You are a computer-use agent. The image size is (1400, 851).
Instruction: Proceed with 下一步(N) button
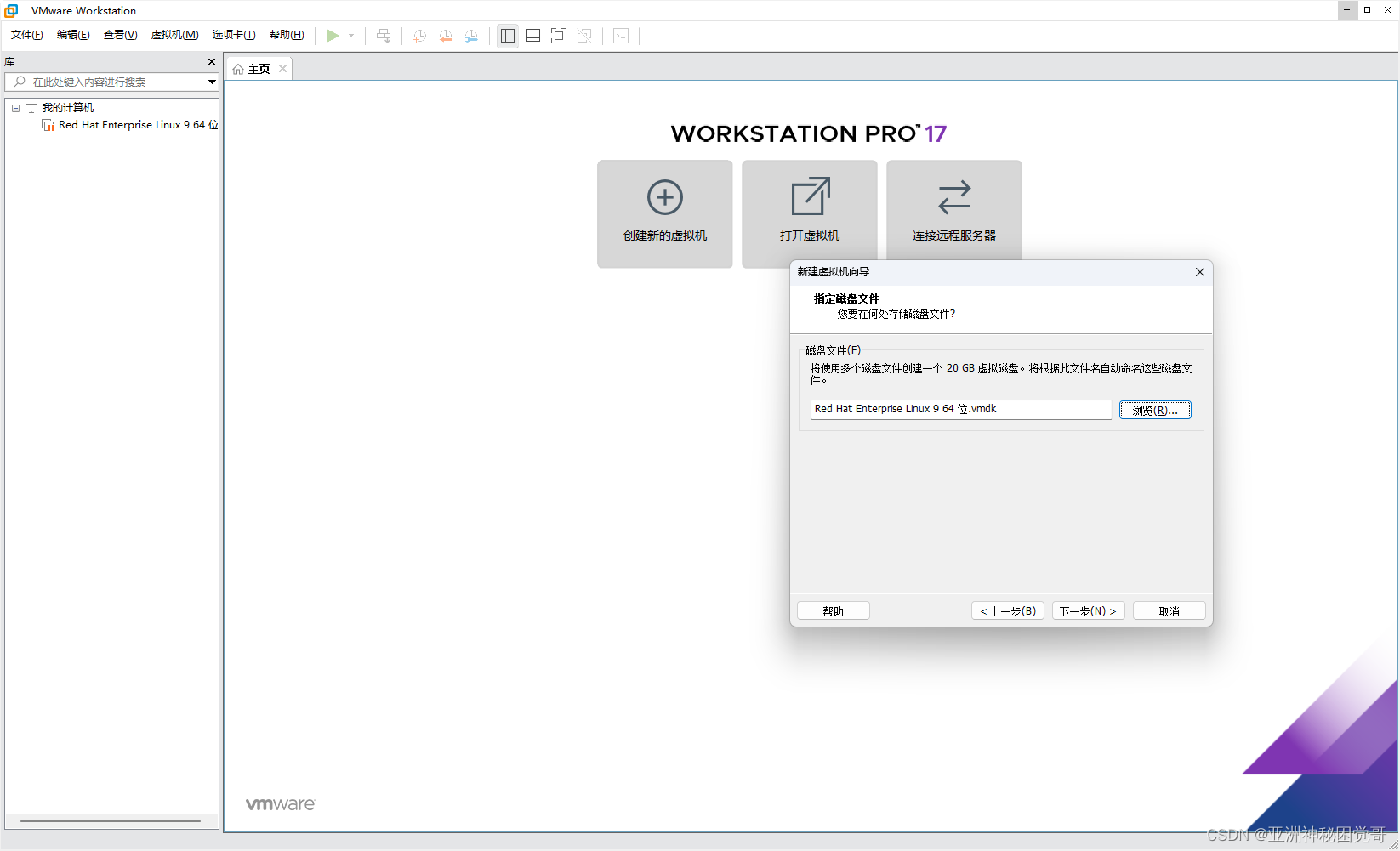(1089, 611)
